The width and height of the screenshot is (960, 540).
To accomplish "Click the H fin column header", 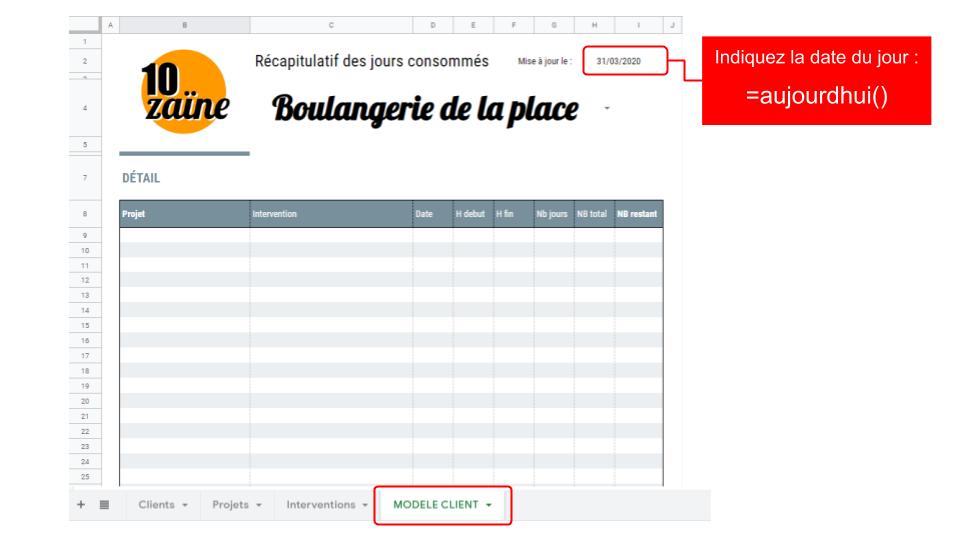I will click(514, 214).
